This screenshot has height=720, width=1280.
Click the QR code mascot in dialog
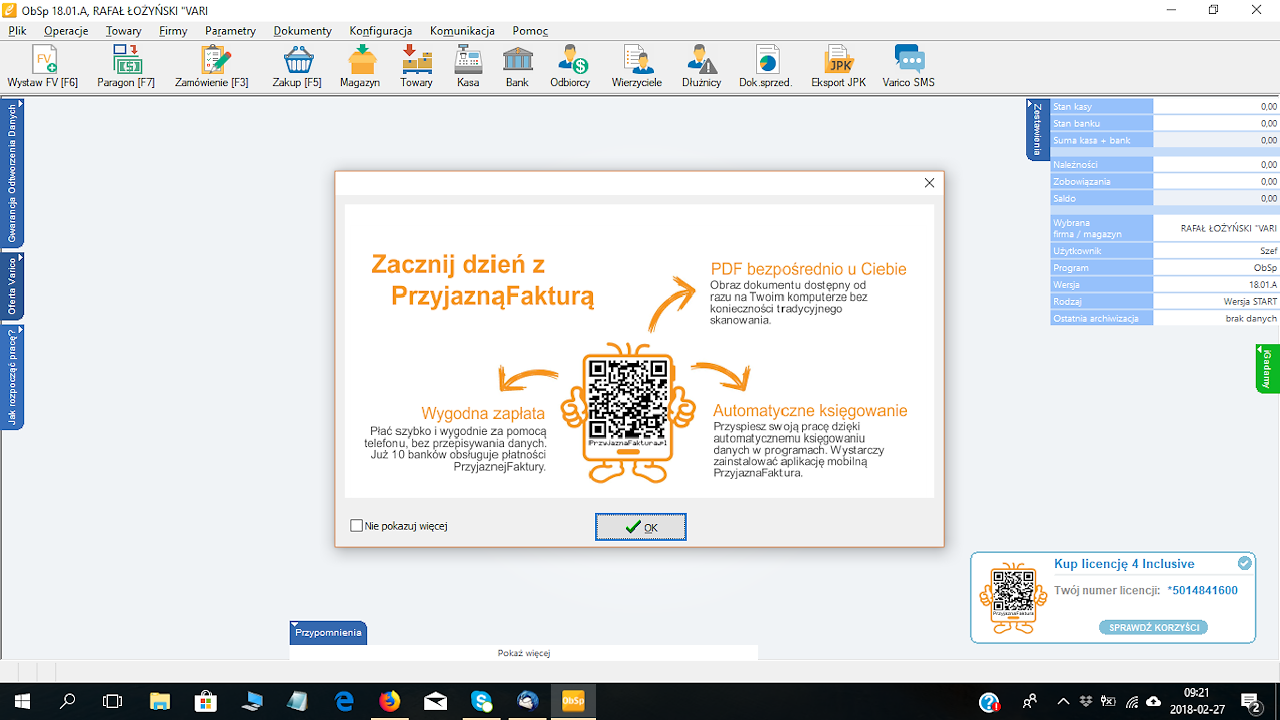tap(627, 412)
